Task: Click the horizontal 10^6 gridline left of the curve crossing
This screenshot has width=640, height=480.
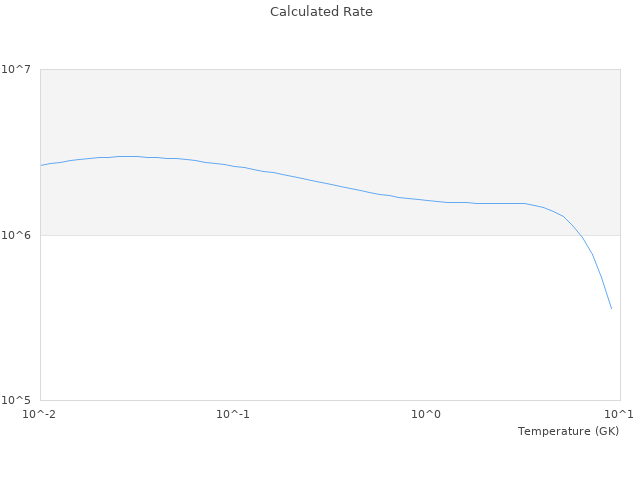Action: (x=300, y=235)
